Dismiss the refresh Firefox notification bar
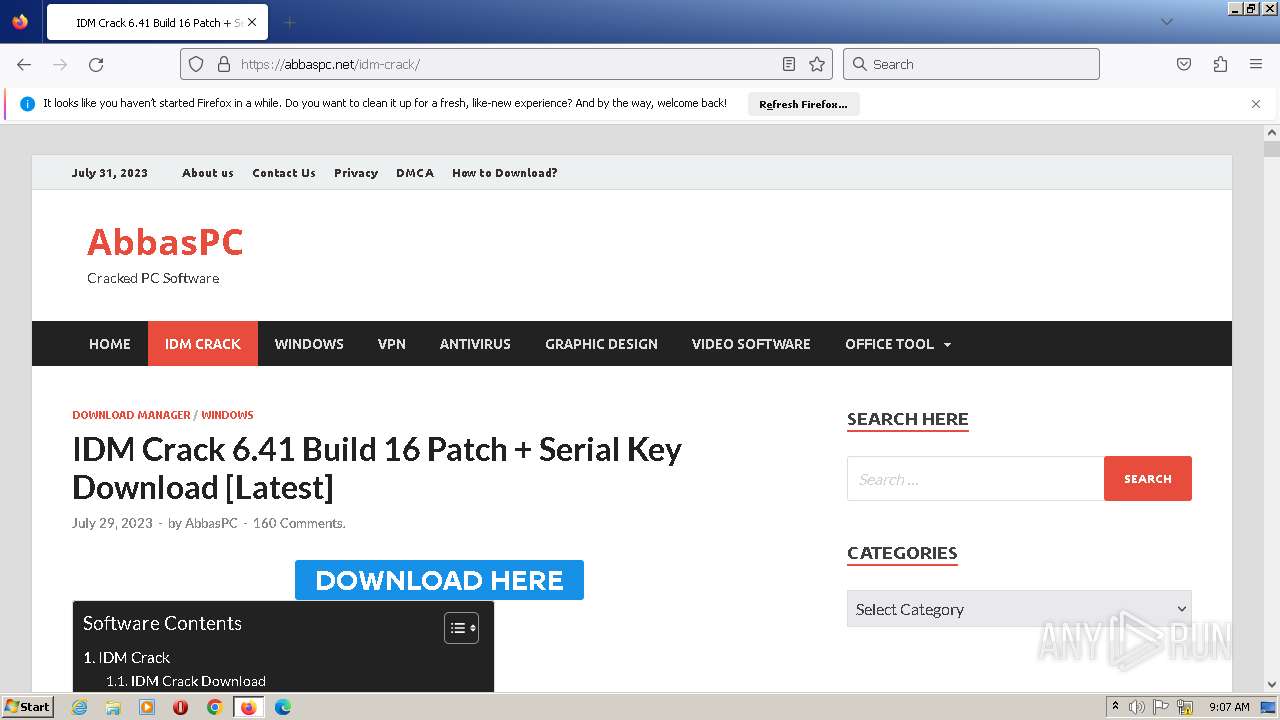1280x720 pixels. (1256, 104)
